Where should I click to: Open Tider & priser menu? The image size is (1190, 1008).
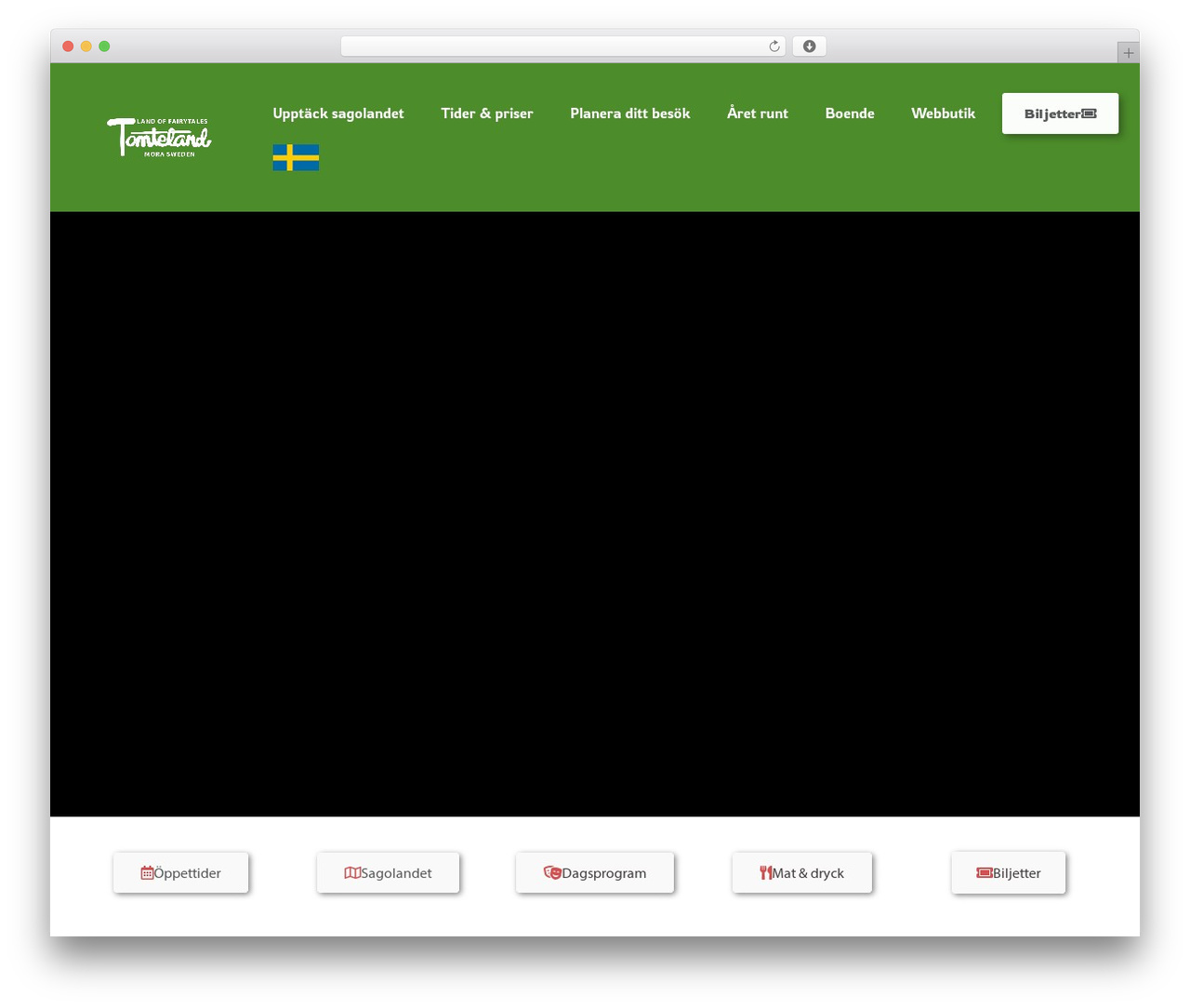pos(487,113)
